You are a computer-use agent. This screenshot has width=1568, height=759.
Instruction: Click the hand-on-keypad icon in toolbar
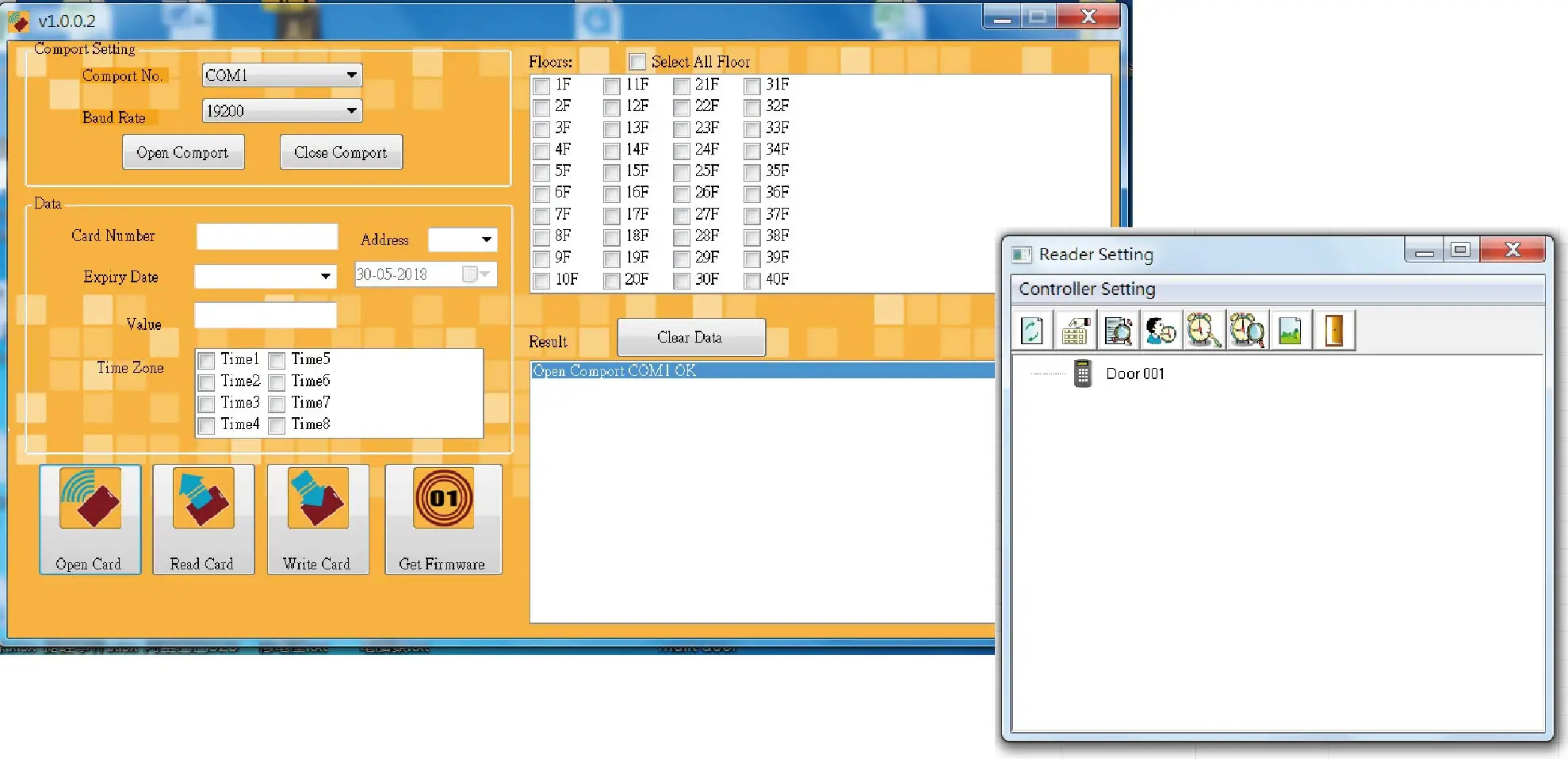1075,331
